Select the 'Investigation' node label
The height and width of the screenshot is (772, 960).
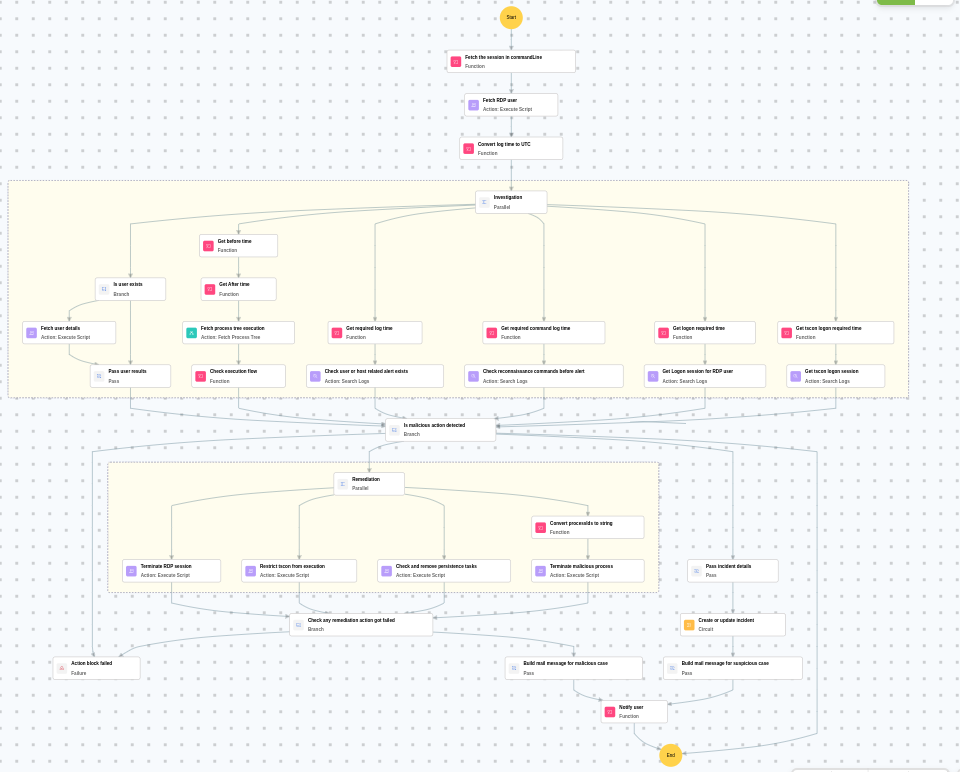[508, 197]
